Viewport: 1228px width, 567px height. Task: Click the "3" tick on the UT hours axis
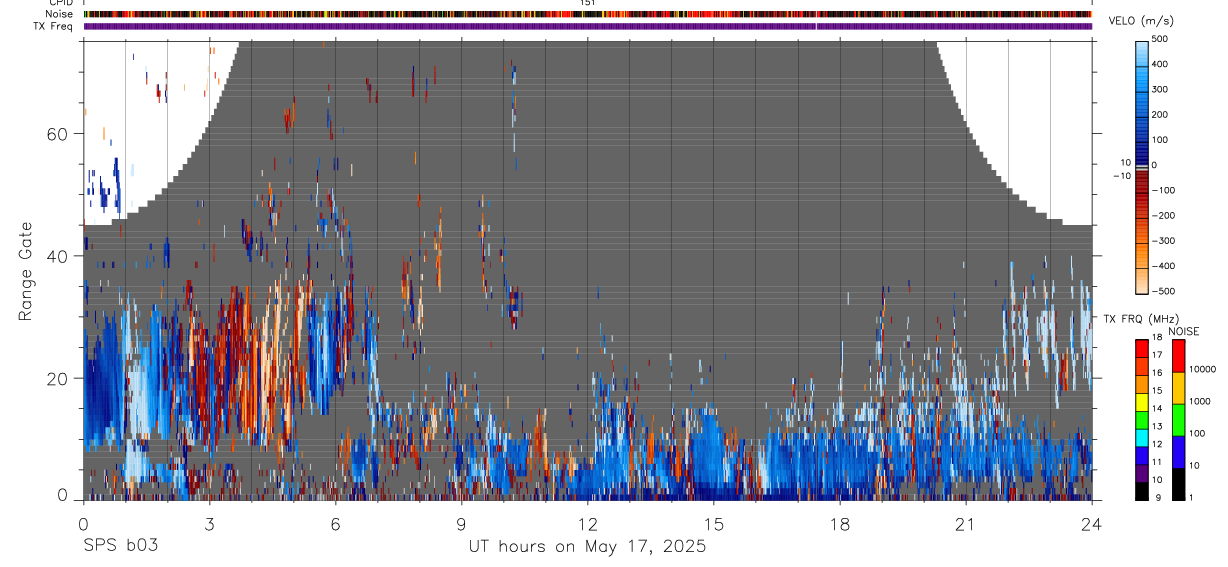click(209, 523)
